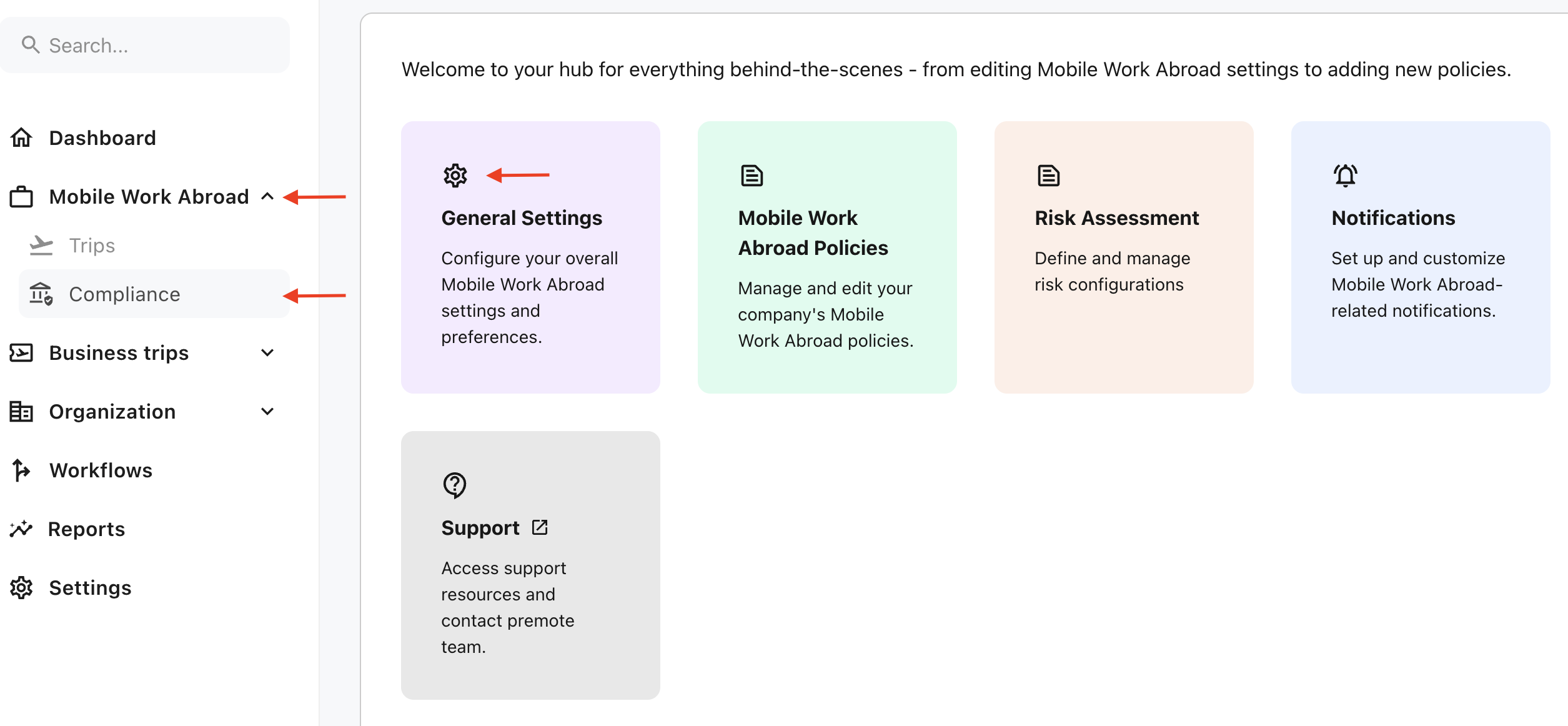The width and height of the screenshot is (1568, 726).
Task: Open the Trips submenu item
Action: coord(92,246)
